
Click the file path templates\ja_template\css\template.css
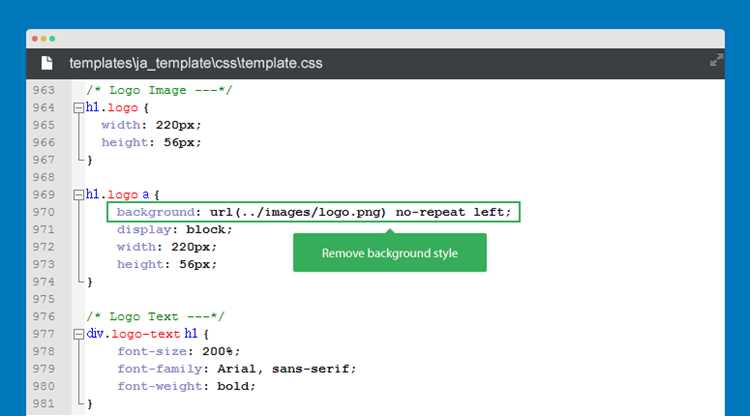tap(196, 63)
